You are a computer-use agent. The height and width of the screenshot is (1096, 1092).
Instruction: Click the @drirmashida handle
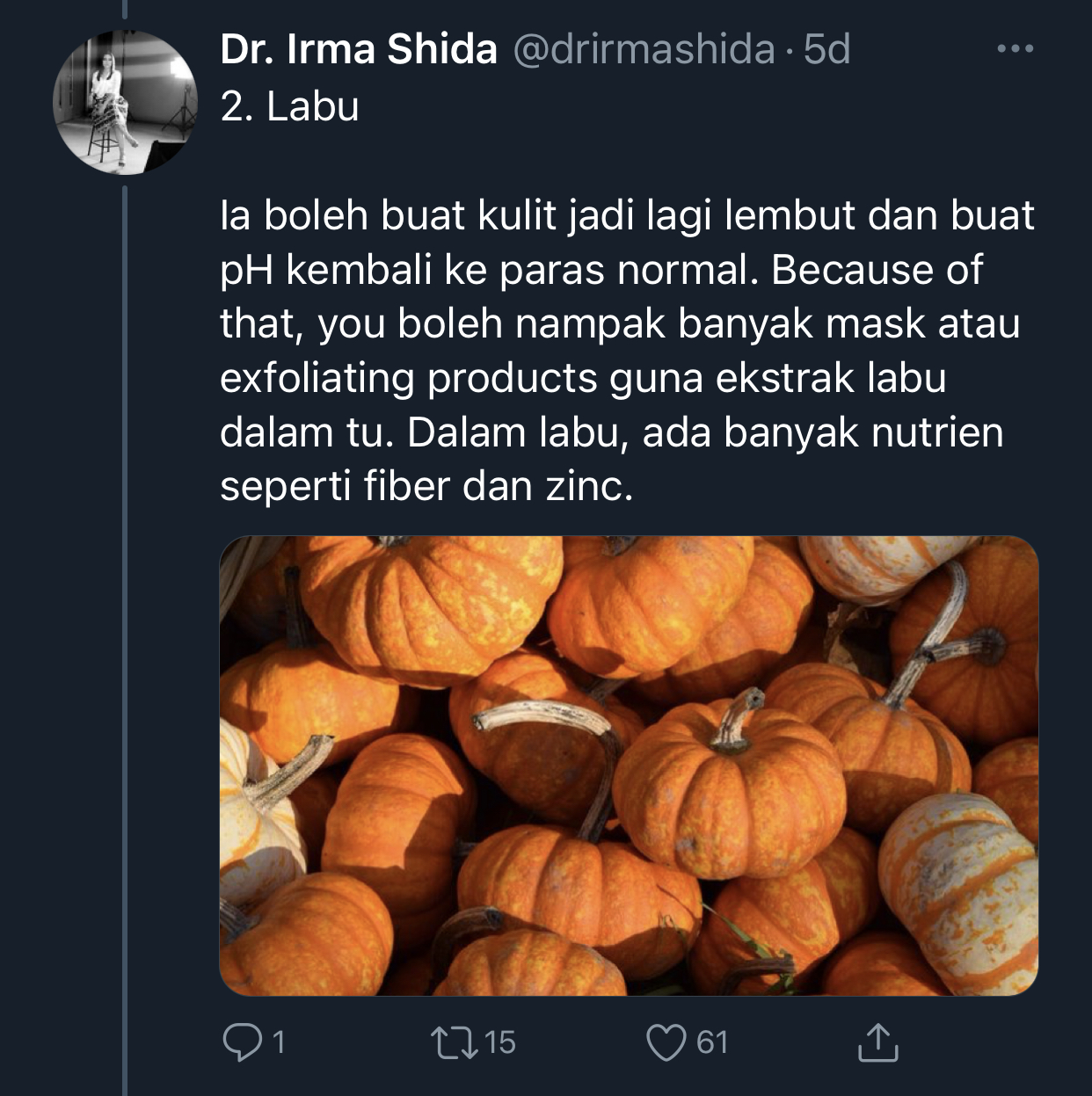[644, 49]
